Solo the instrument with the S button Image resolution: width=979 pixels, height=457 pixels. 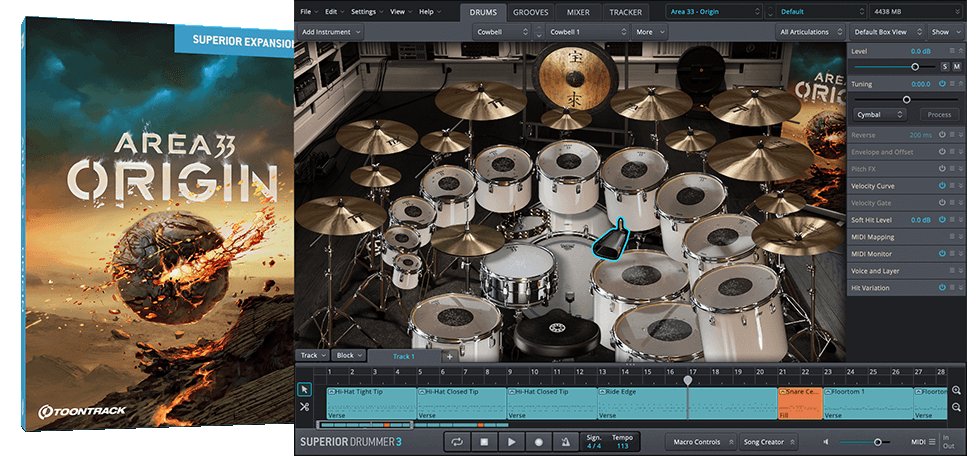pyautogui.click(x=945, y=67)
